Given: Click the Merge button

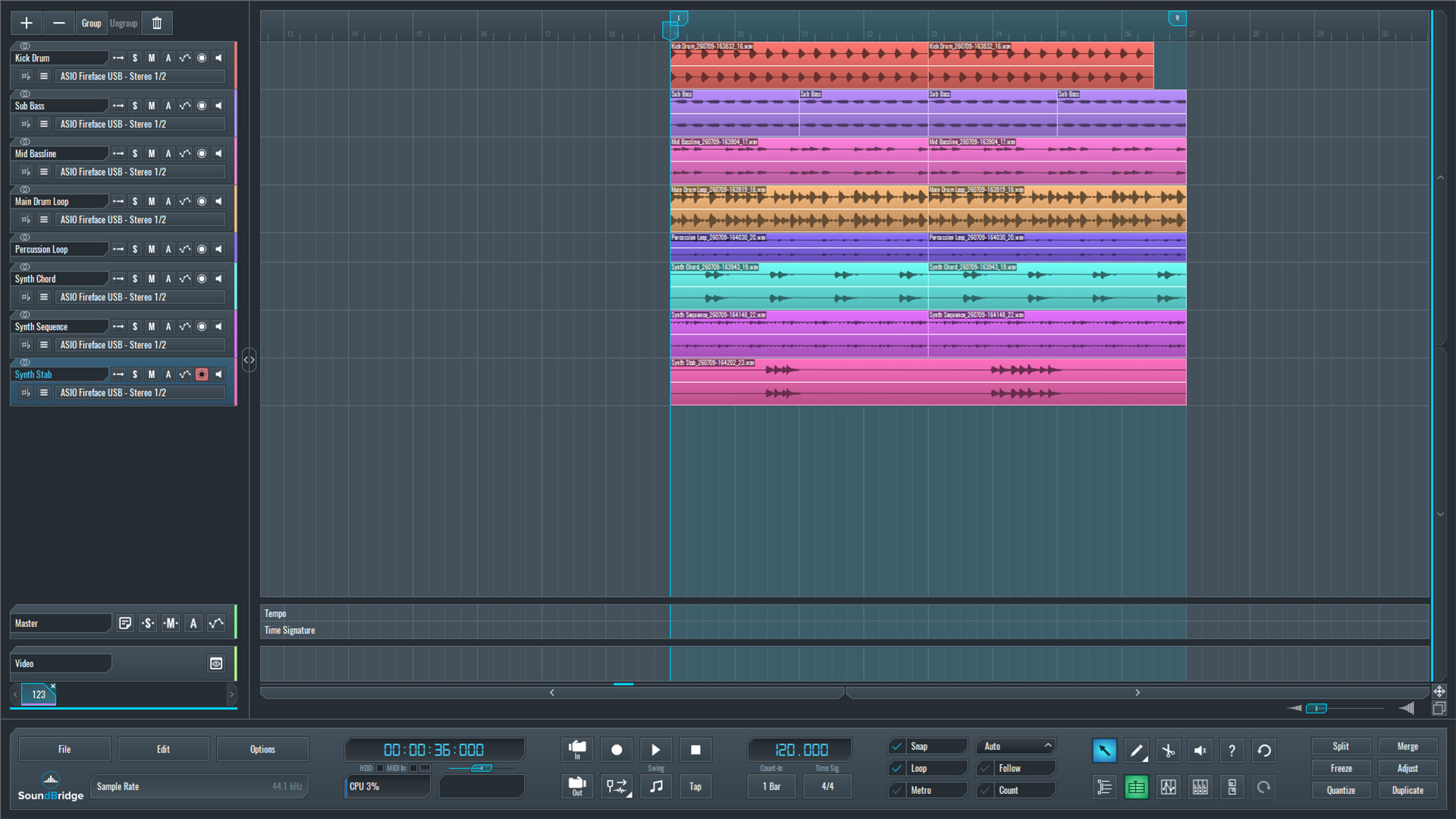Looking at the screenshot, I should [1407, 746].
